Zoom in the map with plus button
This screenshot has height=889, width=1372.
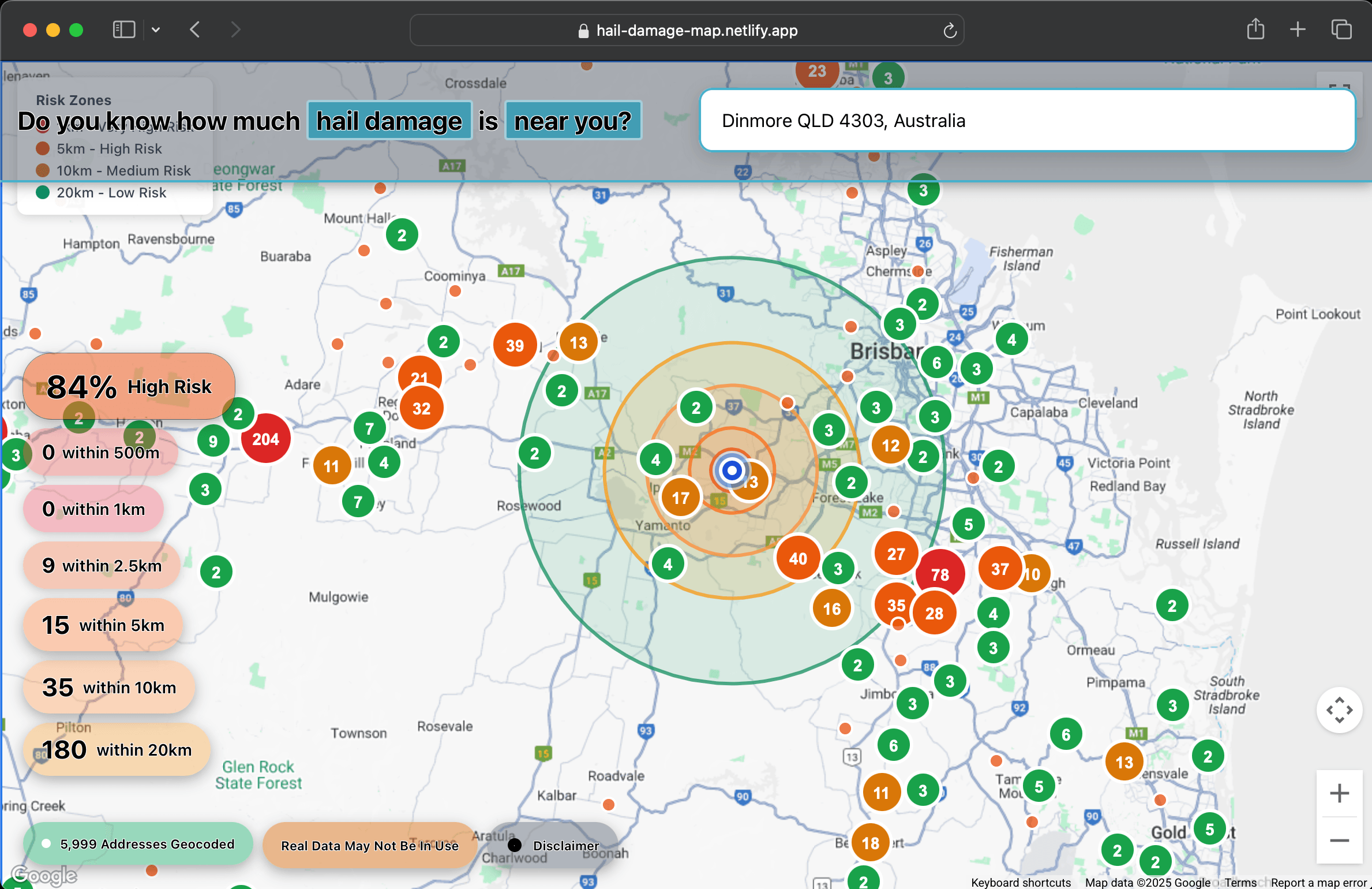1339,793
